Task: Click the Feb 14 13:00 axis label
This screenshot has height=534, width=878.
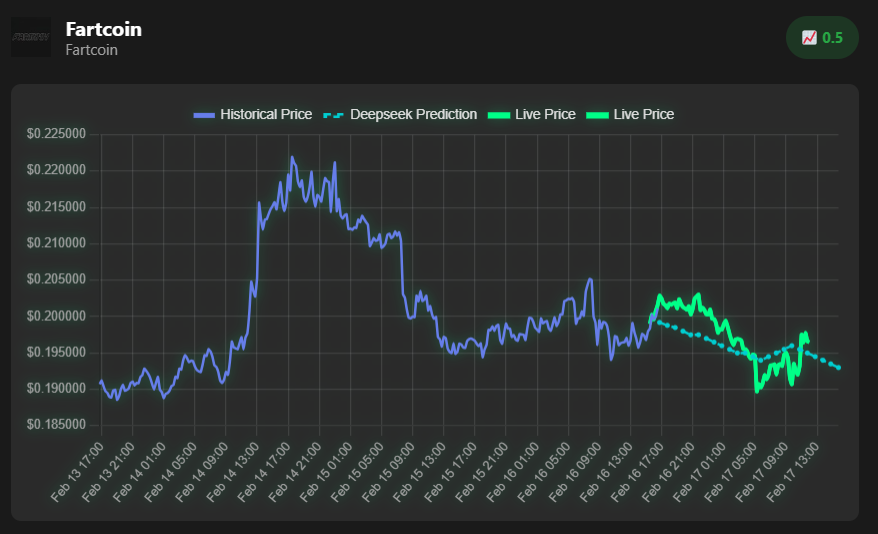Action: [232, 472]
